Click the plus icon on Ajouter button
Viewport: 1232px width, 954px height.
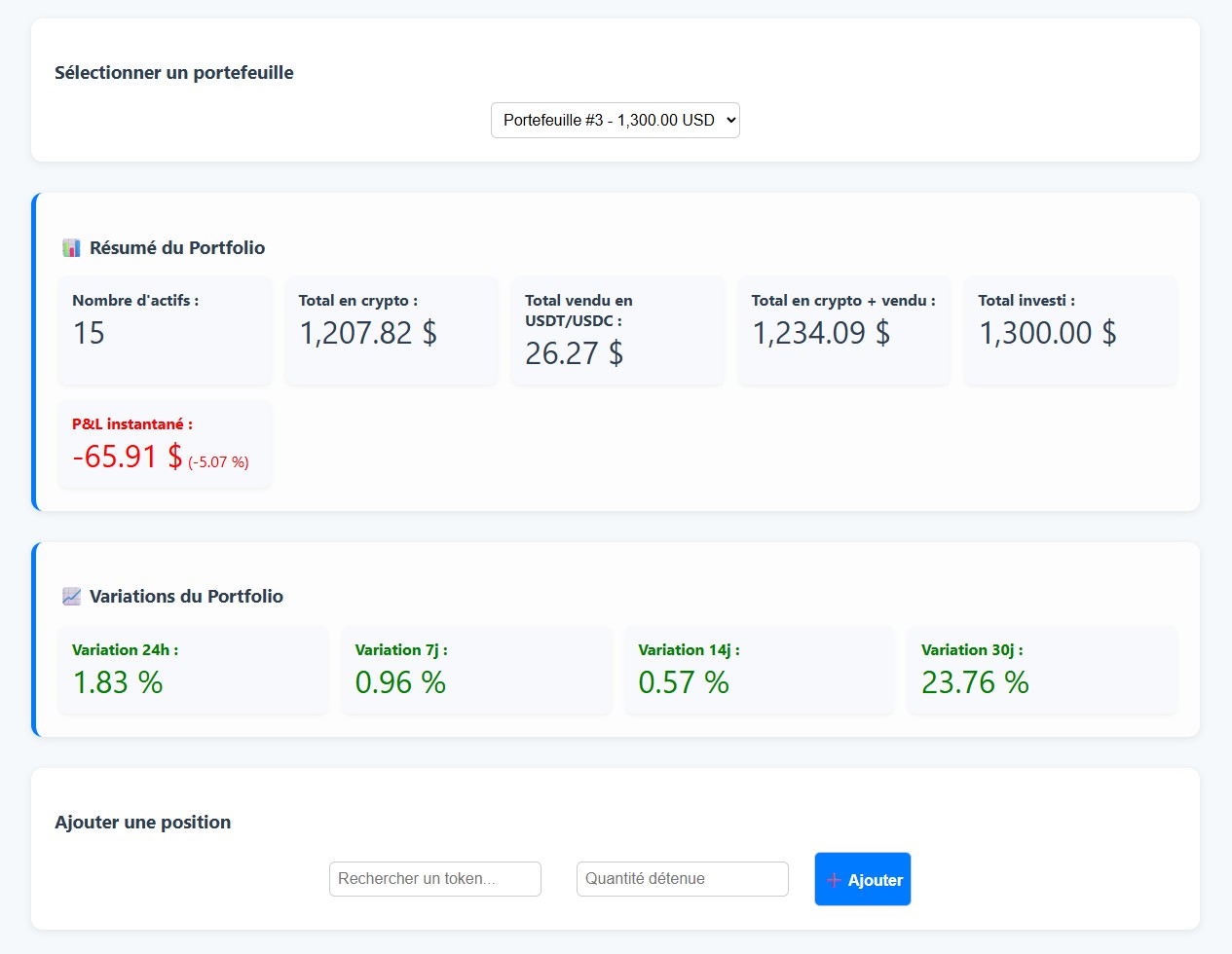click(x=834, y=880)
